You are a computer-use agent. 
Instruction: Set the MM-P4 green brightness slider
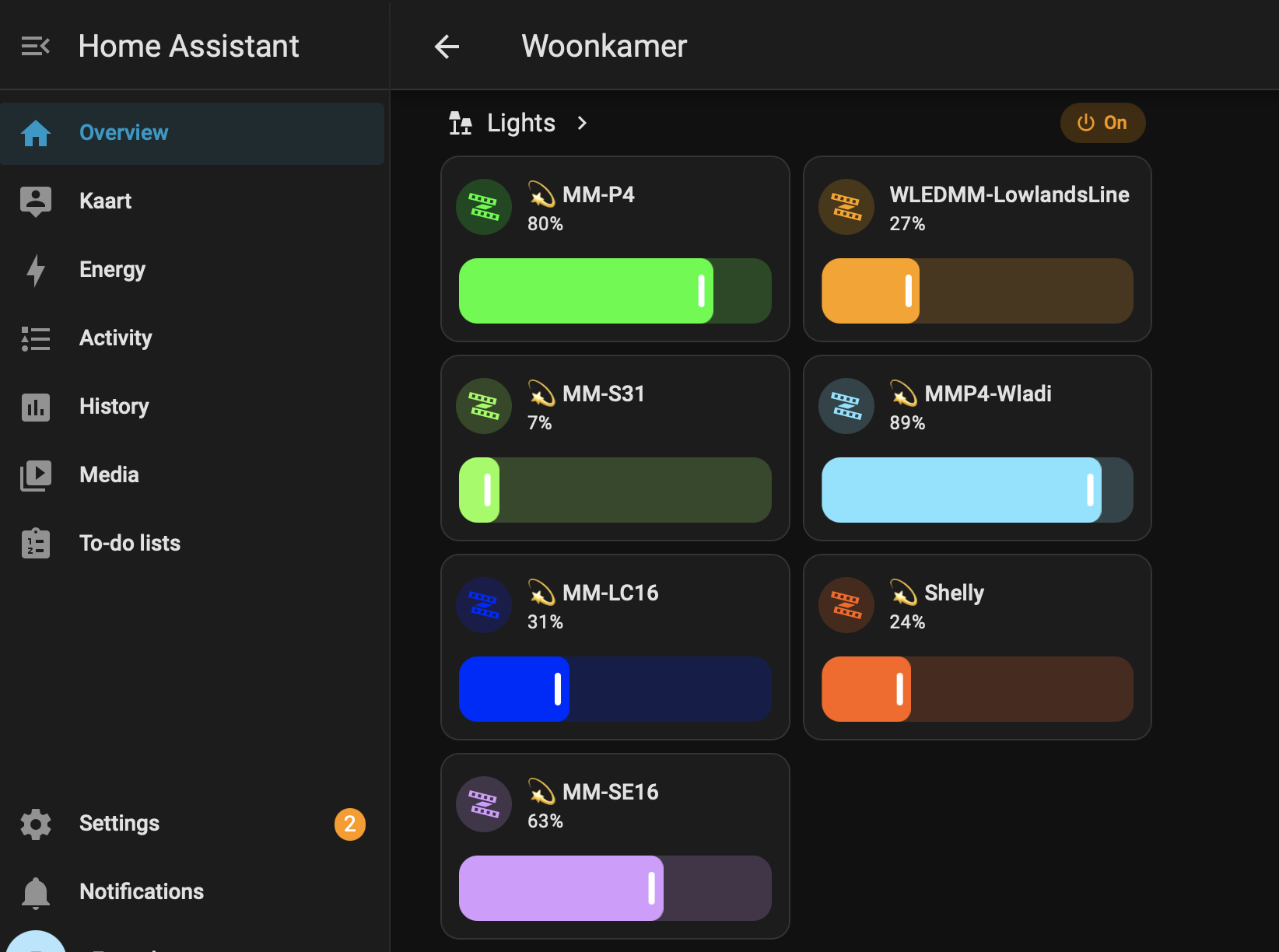615,291
